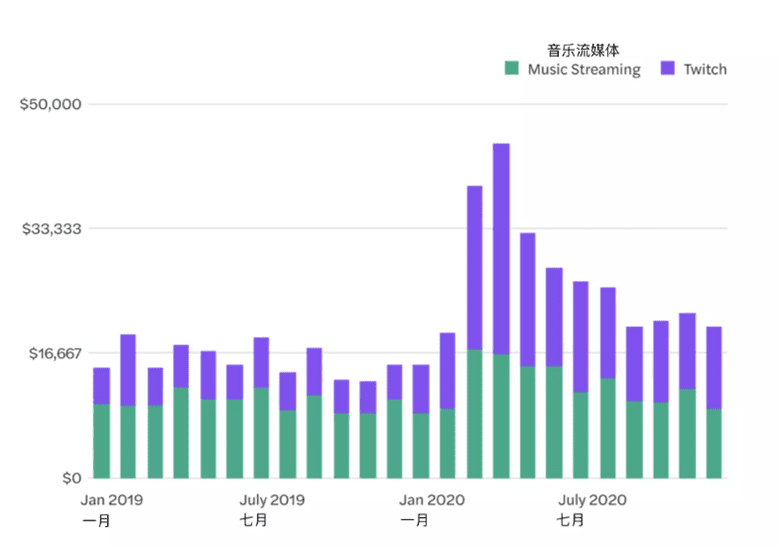Click the purple Twitch legend swatch
779x548 pixels.
tap(668, 69)
